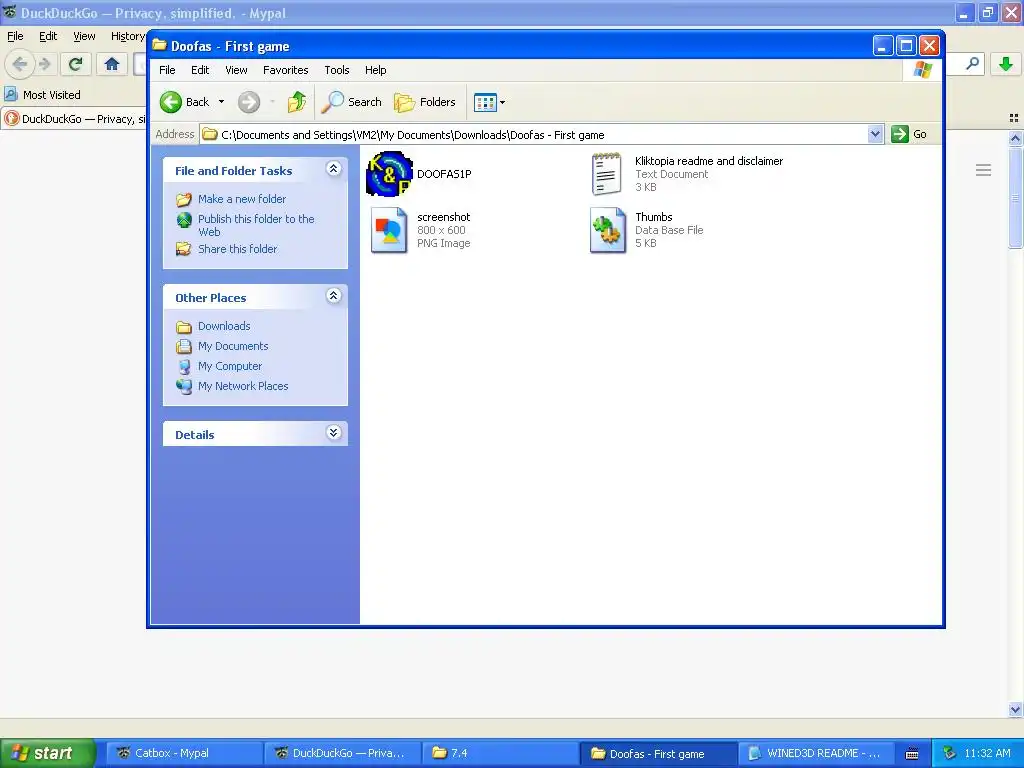
Task: Go to My Documents in Other Places
Action: (233, 346)
